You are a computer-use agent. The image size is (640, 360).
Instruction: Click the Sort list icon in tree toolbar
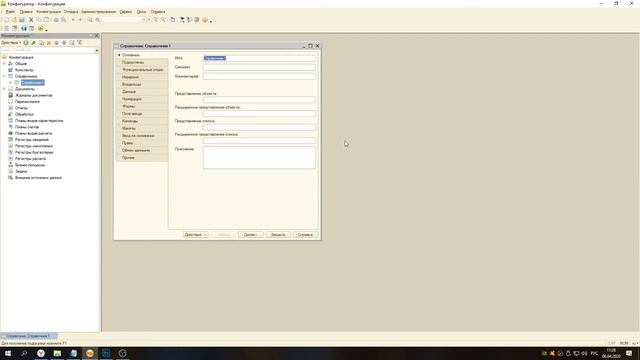coord(72,43)
